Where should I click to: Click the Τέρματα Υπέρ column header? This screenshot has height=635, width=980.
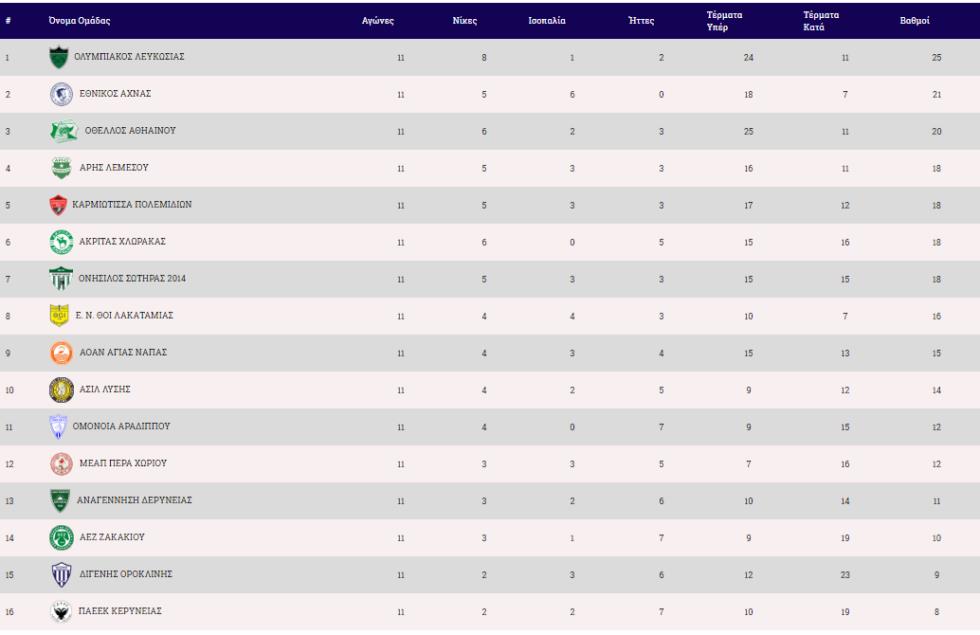pos(724,21)
